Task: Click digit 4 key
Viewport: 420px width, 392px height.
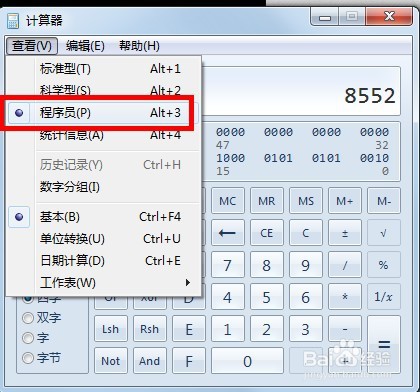Action: [228, 297]
